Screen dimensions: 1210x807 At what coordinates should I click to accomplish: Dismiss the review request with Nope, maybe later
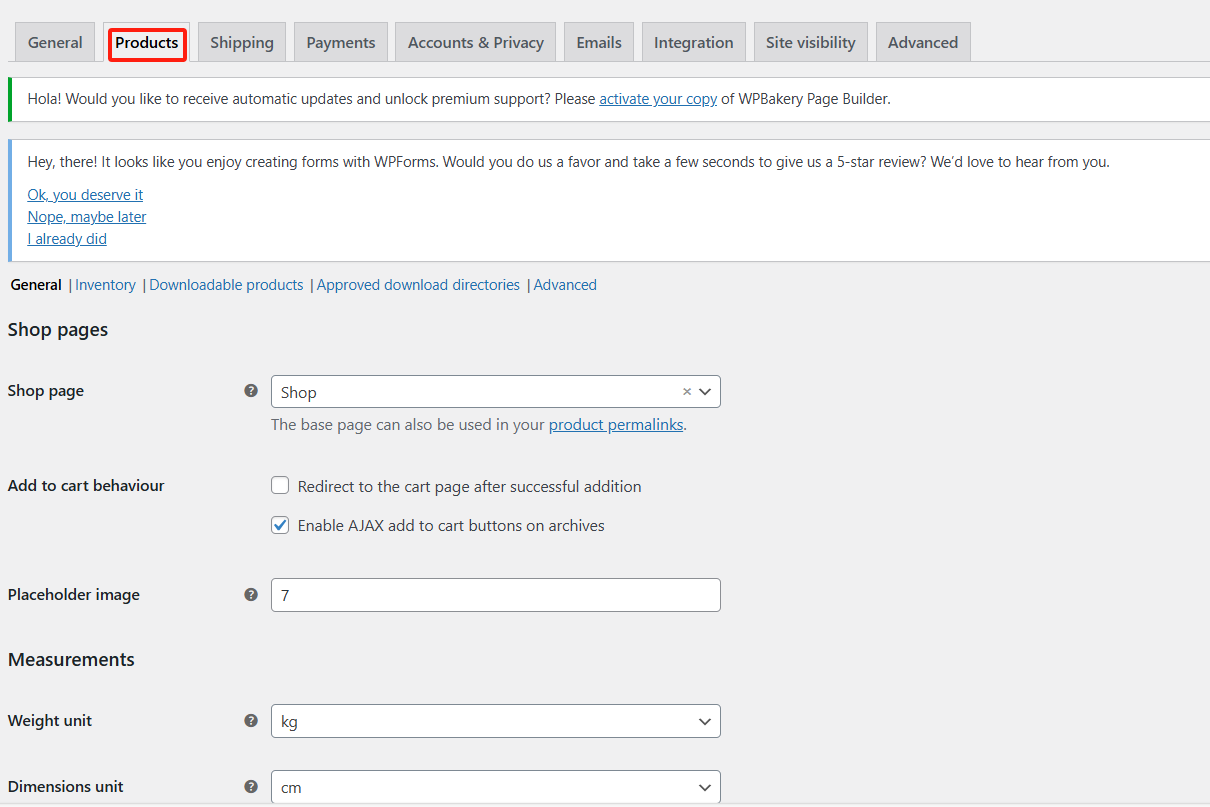[86, 216]
